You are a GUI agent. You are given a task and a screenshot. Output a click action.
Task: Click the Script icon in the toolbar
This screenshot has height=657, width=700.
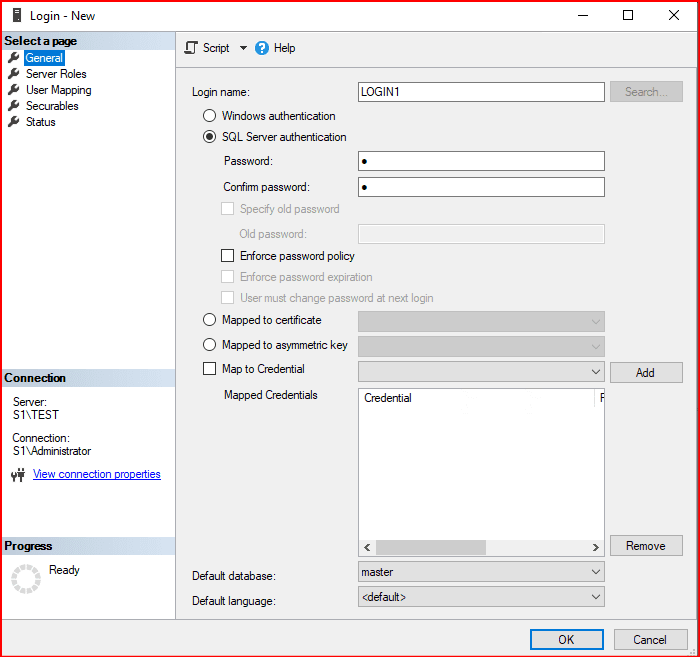click(191, 48)
